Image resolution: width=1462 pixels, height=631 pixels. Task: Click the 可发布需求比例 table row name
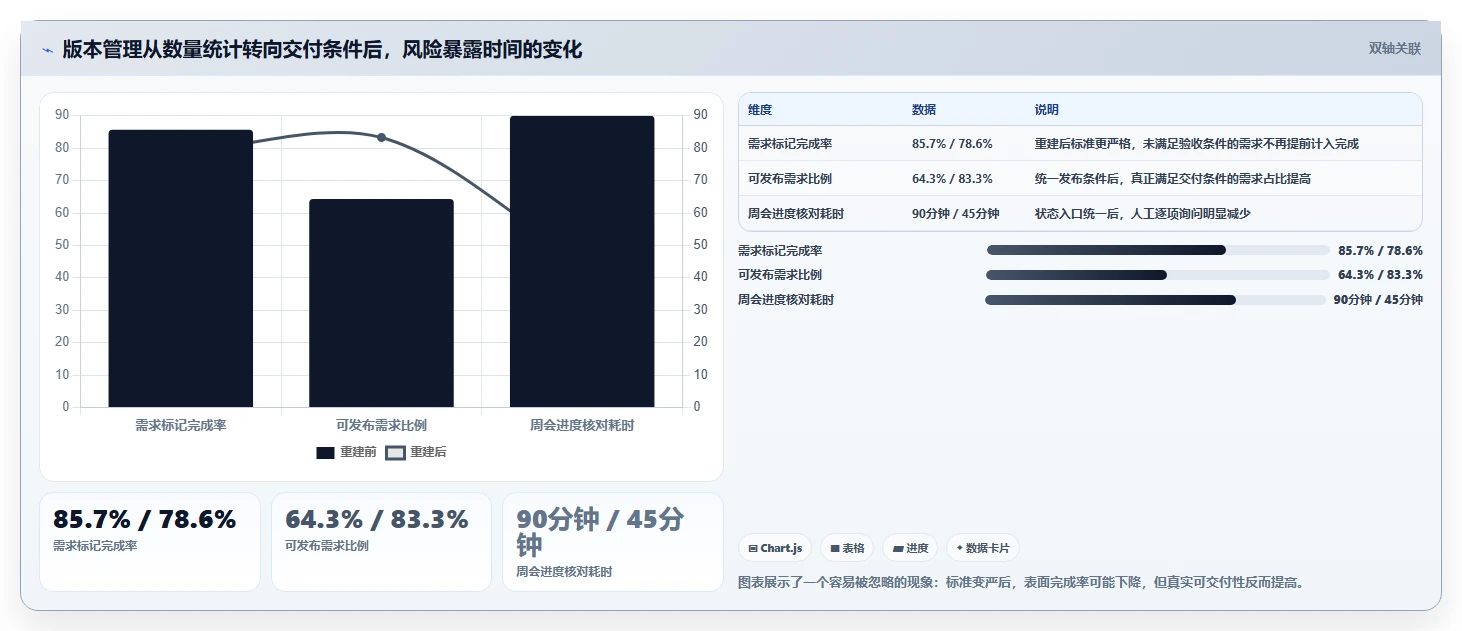(790, 179)
